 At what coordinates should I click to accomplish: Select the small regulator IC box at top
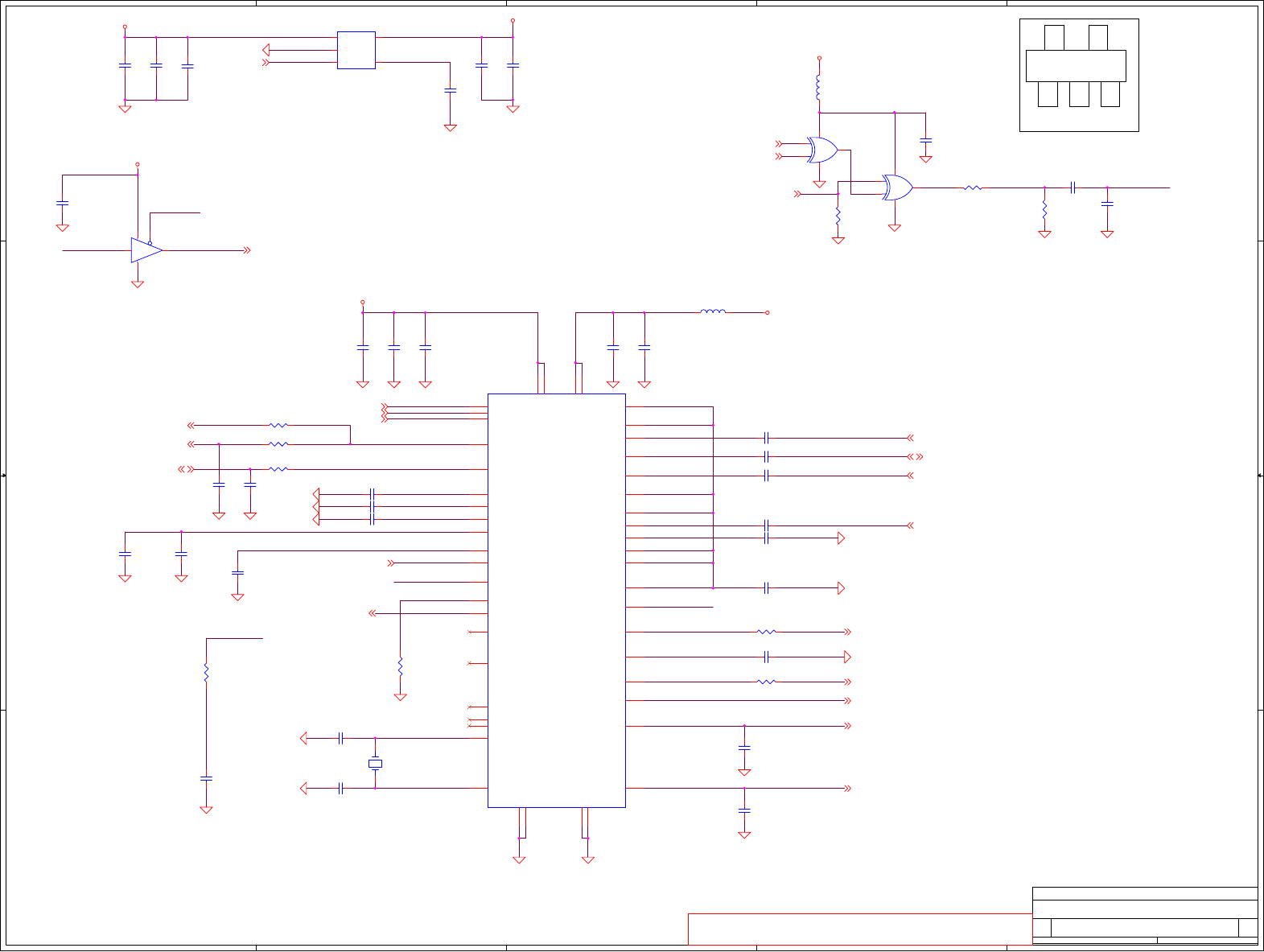[x=356, y=50]
